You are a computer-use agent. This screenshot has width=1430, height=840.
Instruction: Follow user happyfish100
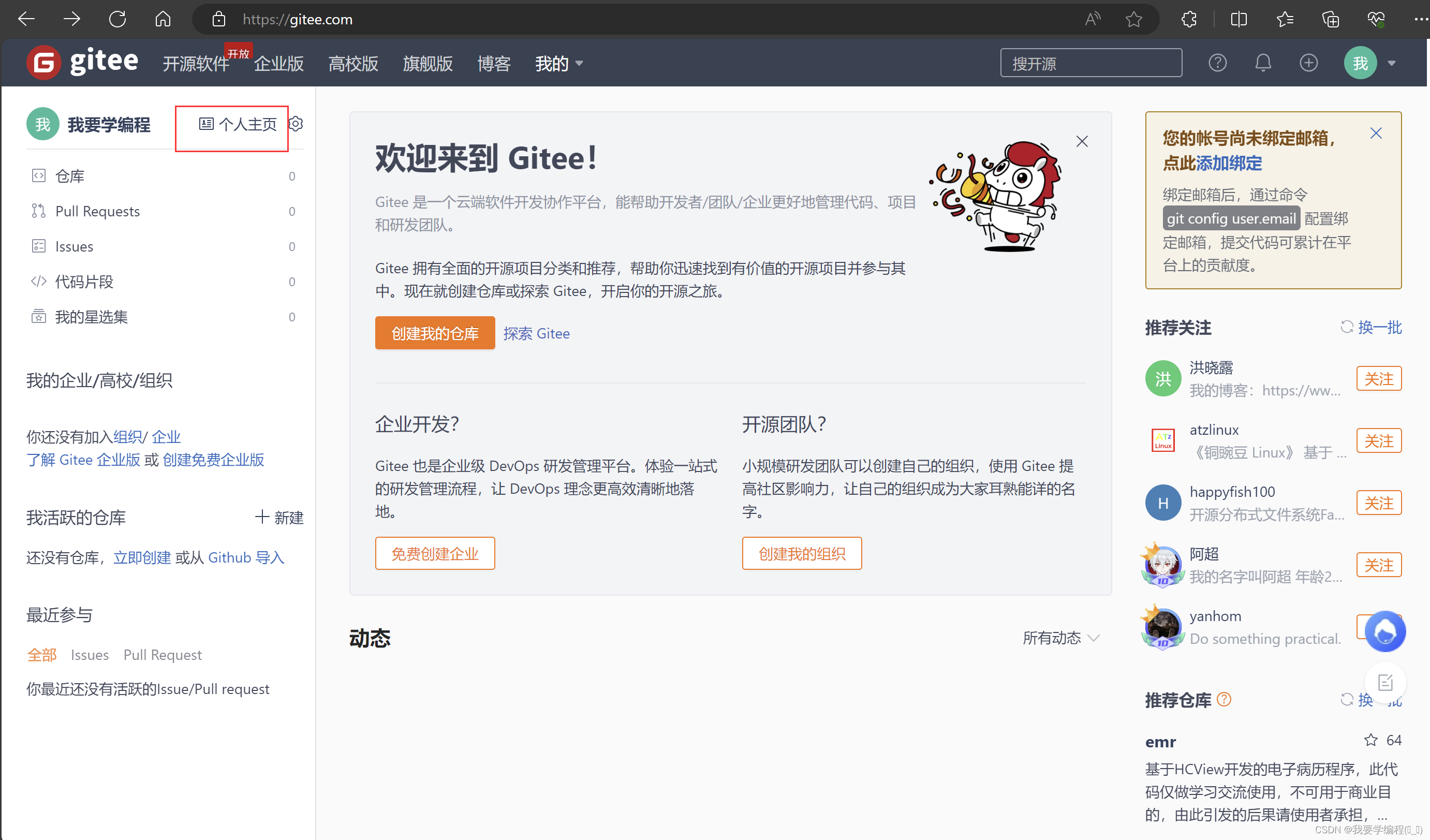(x=1378, y=503)
